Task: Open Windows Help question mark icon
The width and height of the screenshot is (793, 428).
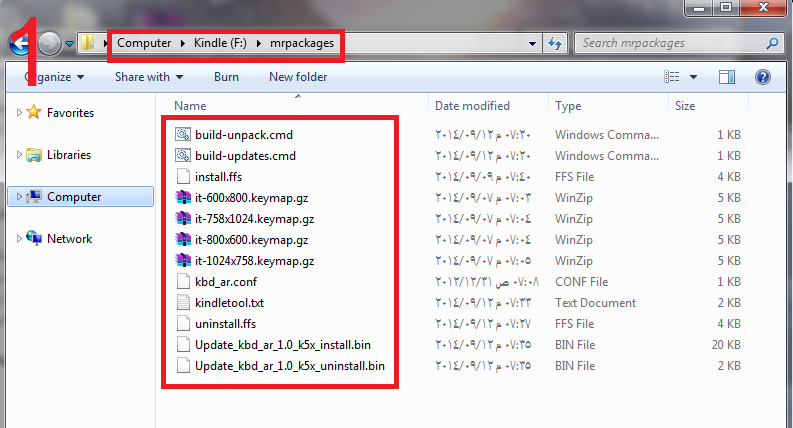Action: pyautogui.click(x=763, y=77)
